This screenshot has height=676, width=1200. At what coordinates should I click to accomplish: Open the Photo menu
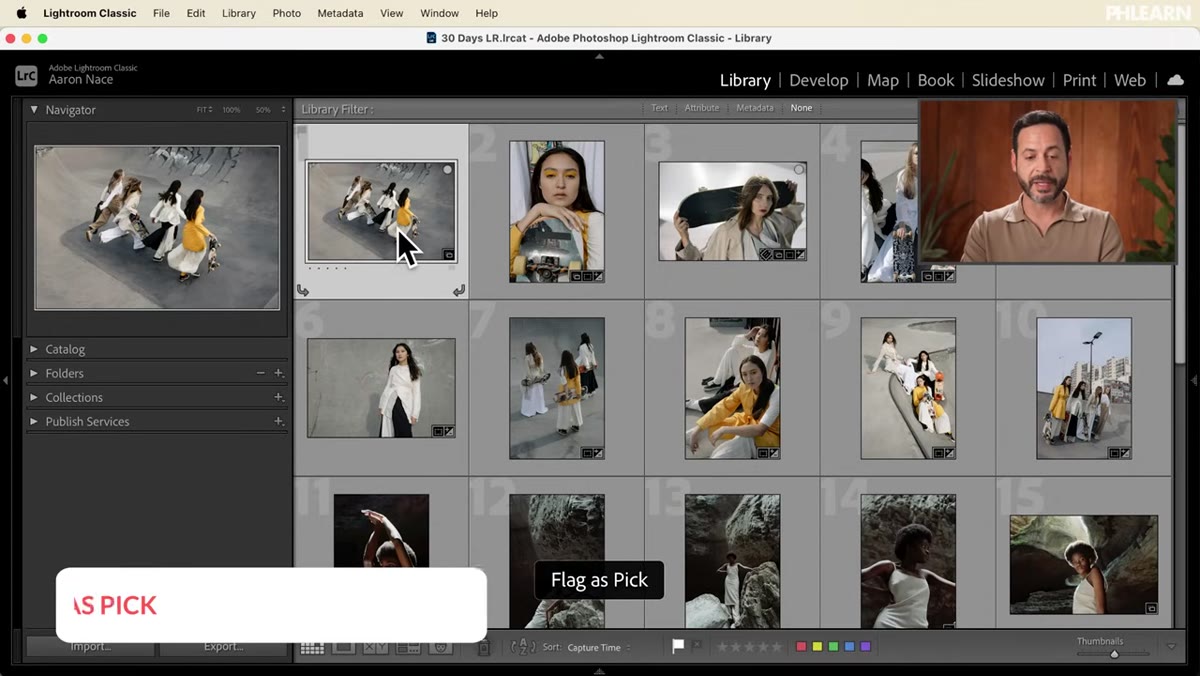coord(287,13)
